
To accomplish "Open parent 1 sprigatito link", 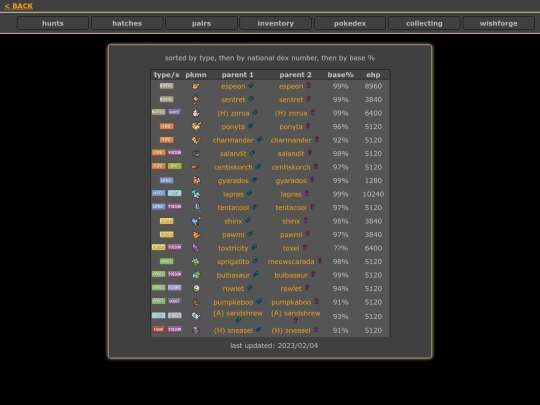I will pos(233,262).
